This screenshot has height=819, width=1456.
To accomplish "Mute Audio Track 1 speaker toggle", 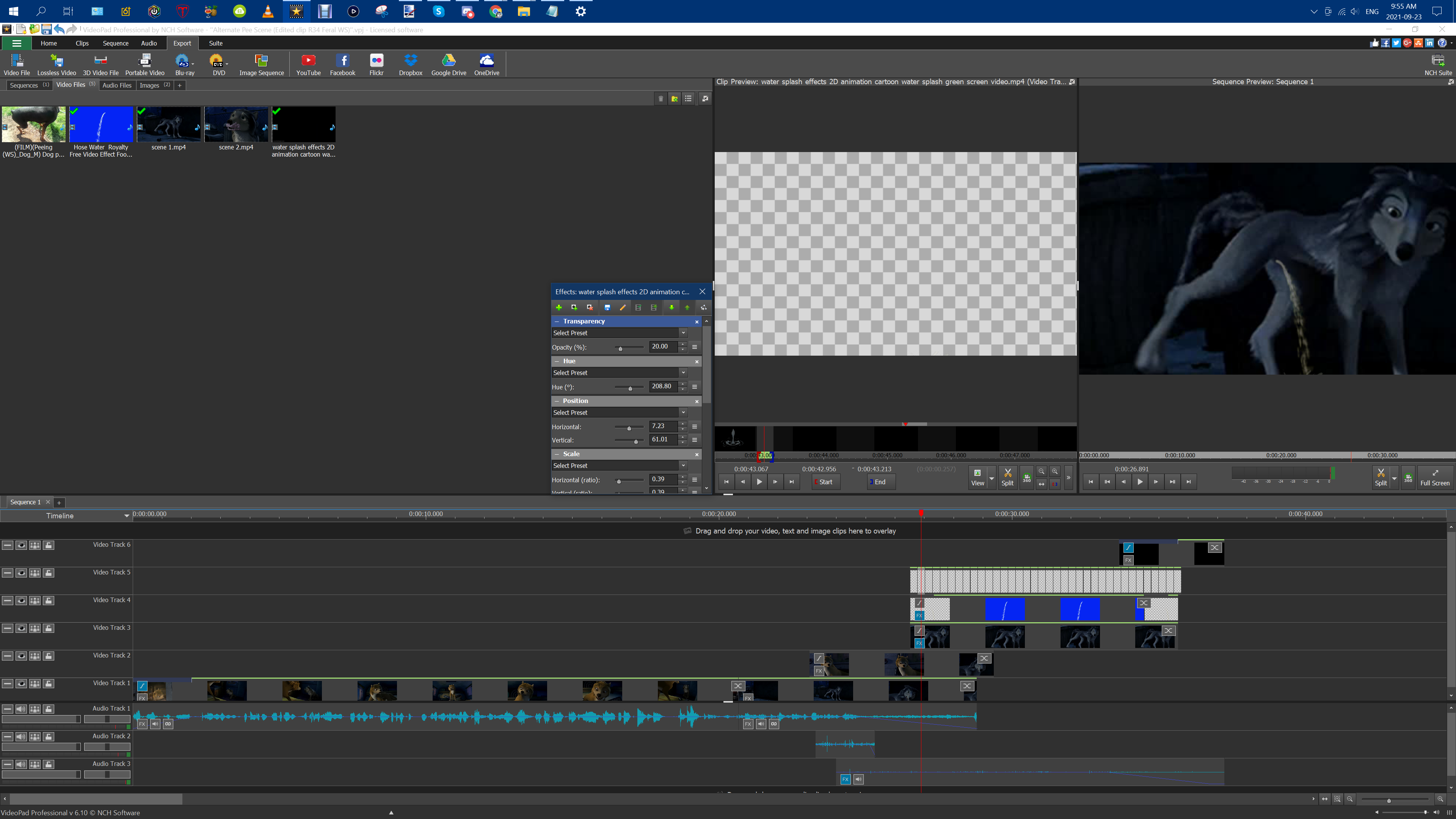I will point(21,709).
